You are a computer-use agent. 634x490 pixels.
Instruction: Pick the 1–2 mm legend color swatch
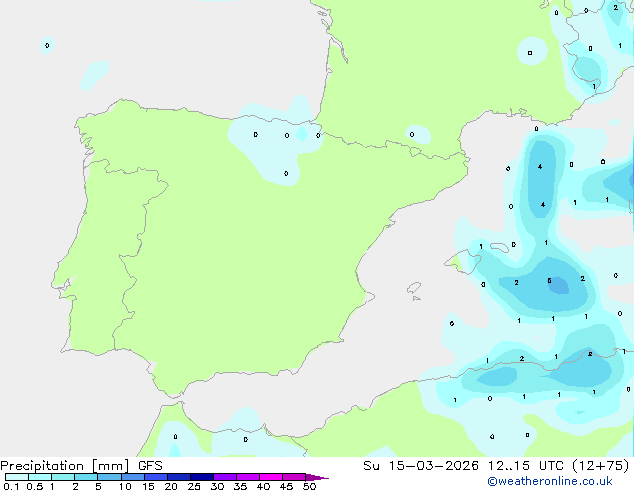[63, 477]
